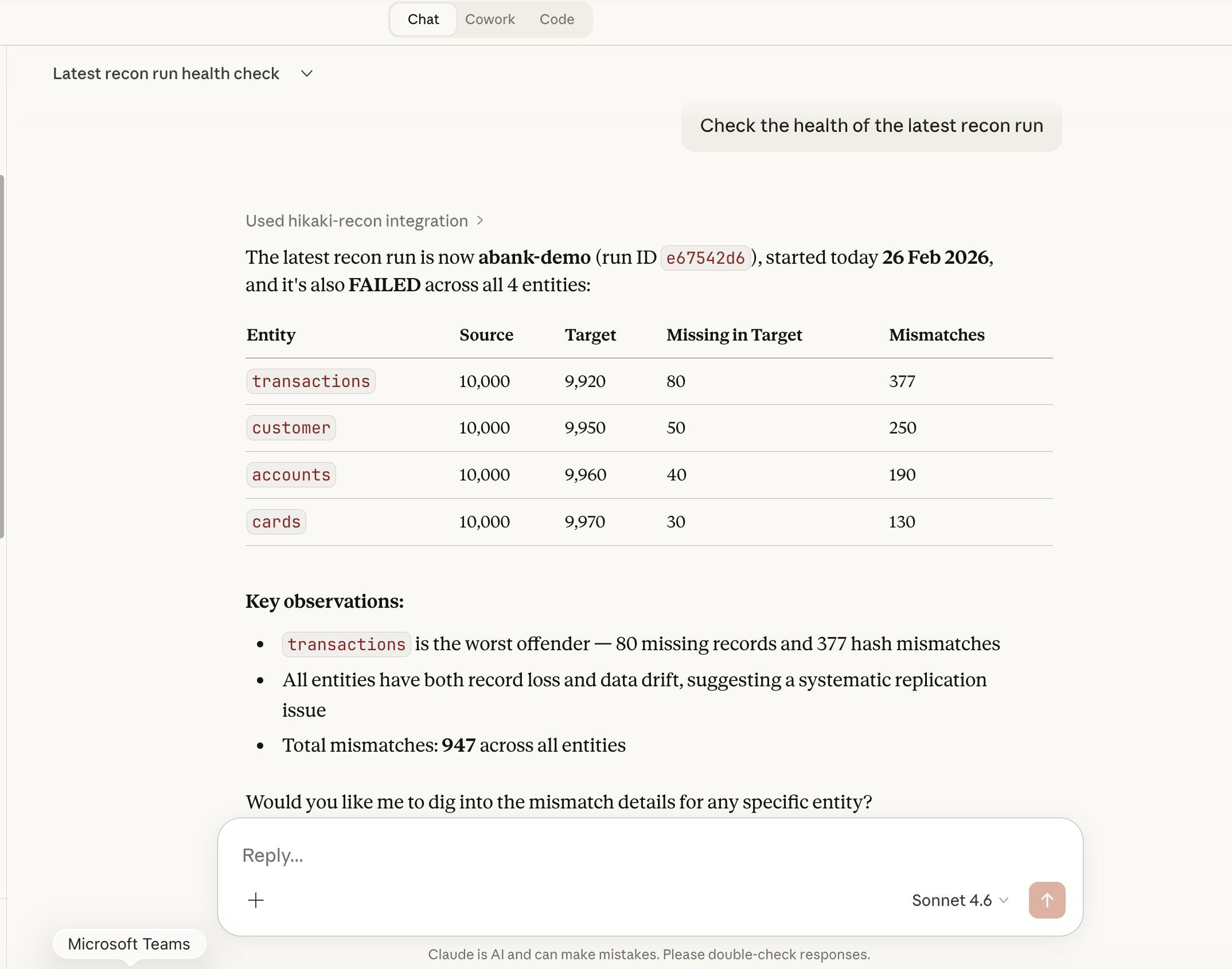Click the Mismatches column header
1232x969 pixels.
pos(937,335)
